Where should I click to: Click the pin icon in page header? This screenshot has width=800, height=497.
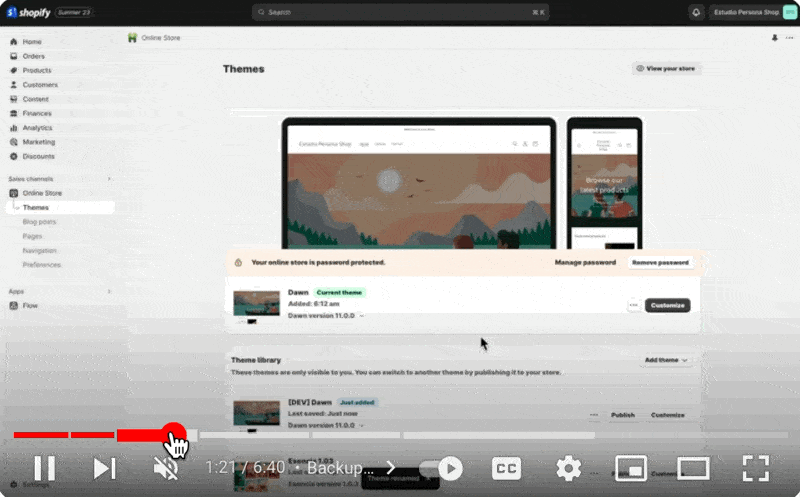[x=774, y=38]
